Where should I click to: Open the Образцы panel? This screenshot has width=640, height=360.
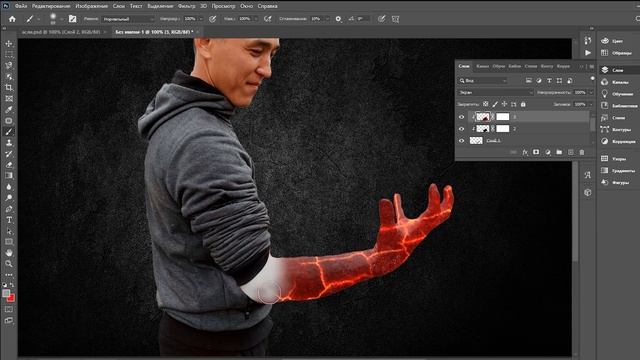616,53
